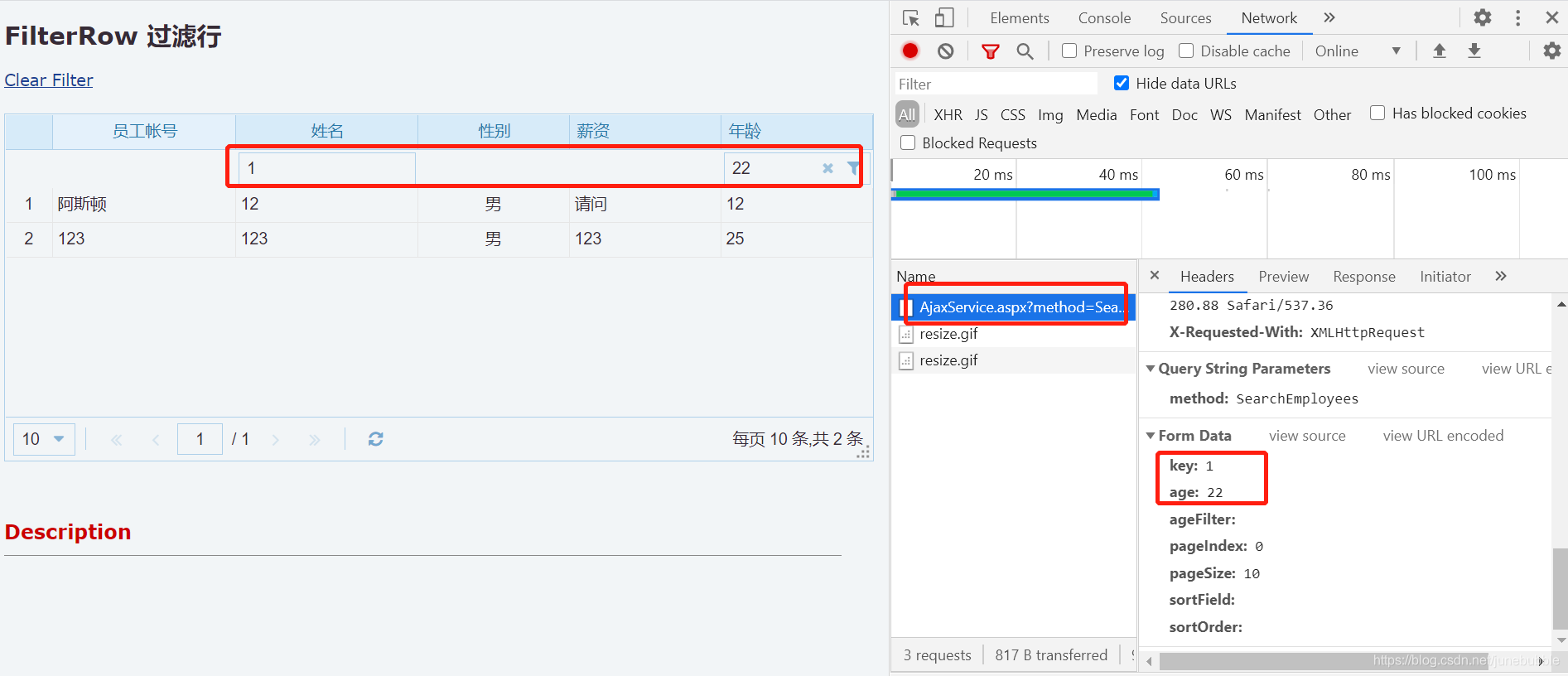Viewport: 1568px width, 676px height.
Task: Enable Disable cache checkbox
Action: click(1186, 51)
